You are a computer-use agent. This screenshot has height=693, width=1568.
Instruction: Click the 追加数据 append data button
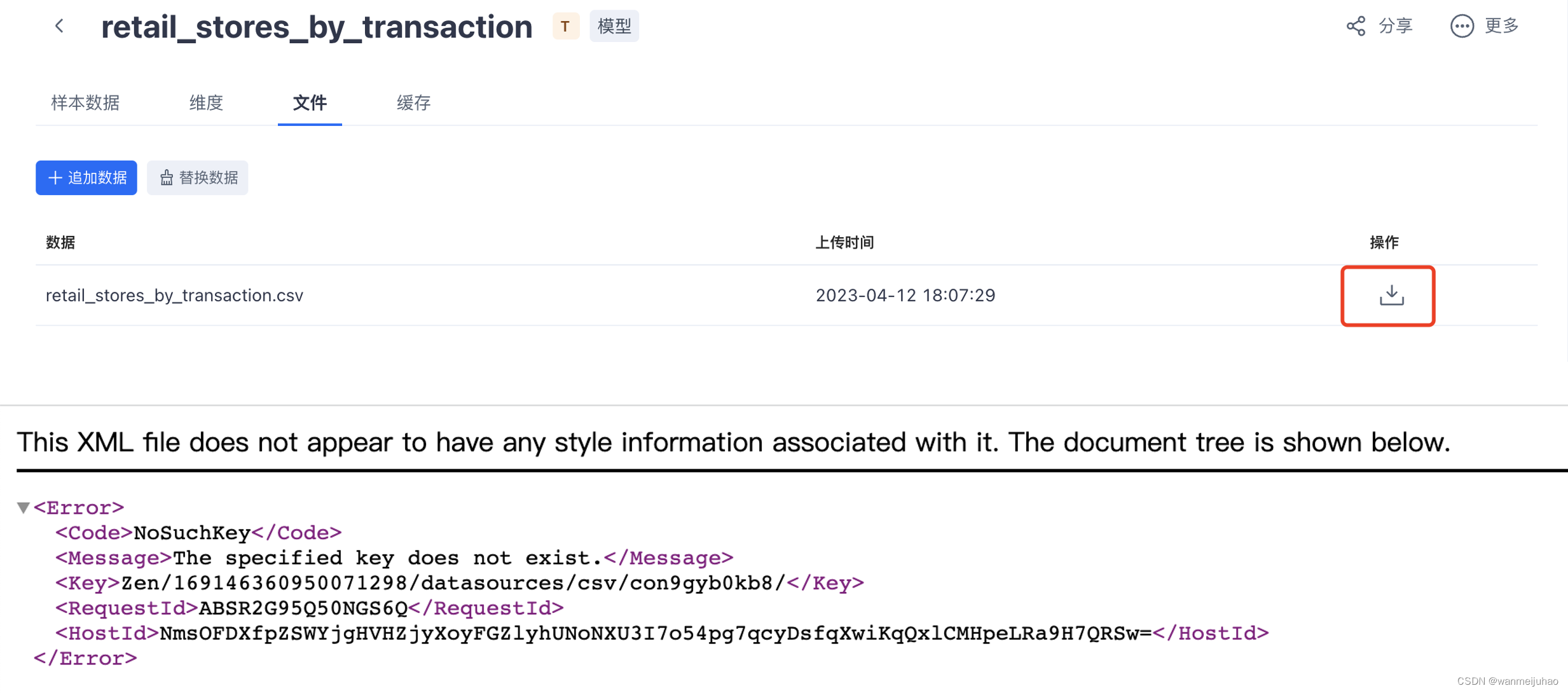(x=86, y=178)
